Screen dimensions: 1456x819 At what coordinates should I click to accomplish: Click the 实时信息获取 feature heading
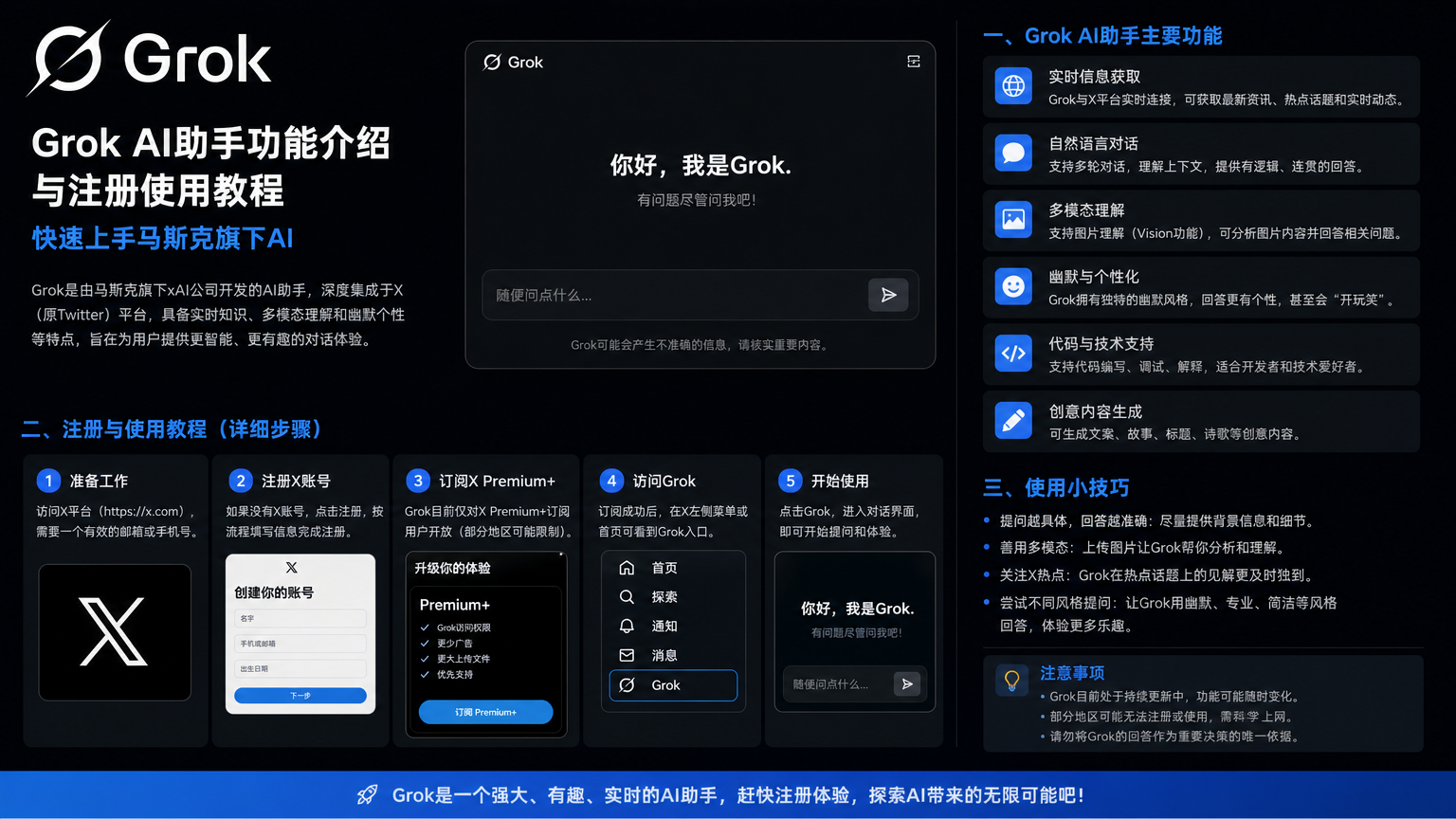pyautogui.click(x=1094, y=77)
